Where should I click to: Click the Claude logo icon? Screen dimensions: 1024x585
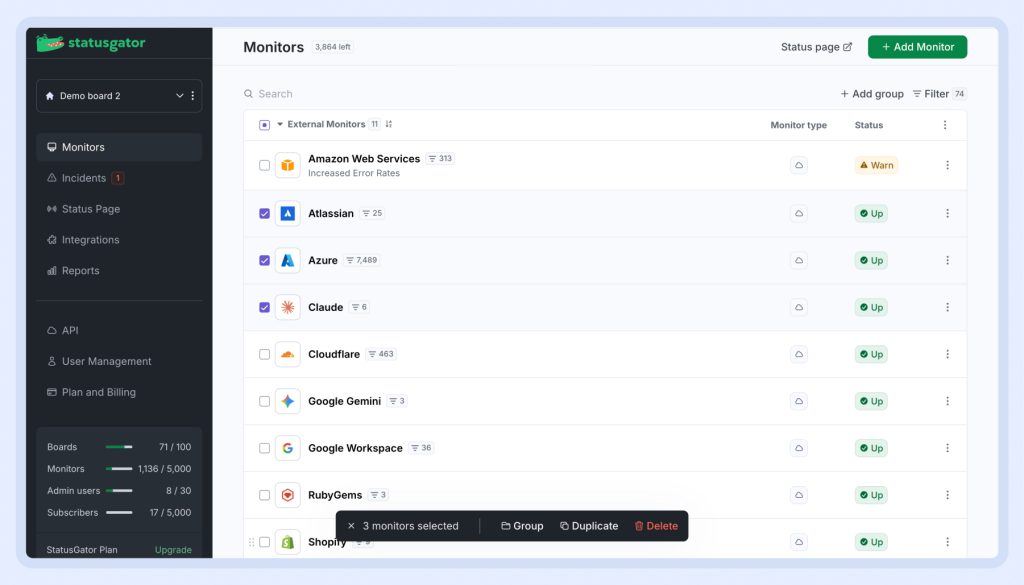[287, 308]
